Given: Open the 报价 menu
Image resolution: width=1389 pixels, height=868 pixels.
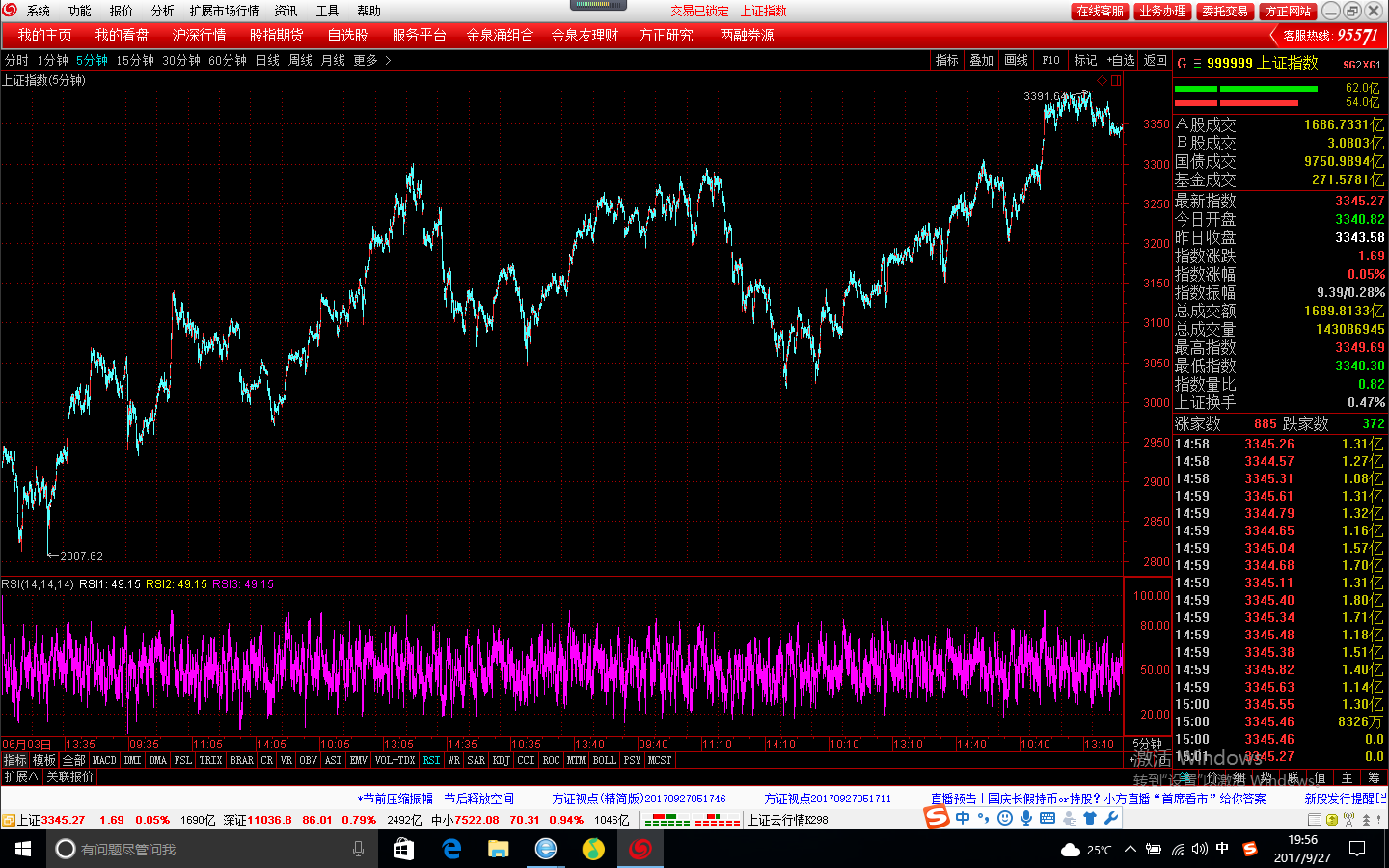Looking at the screenshot, I should [122, 11].
